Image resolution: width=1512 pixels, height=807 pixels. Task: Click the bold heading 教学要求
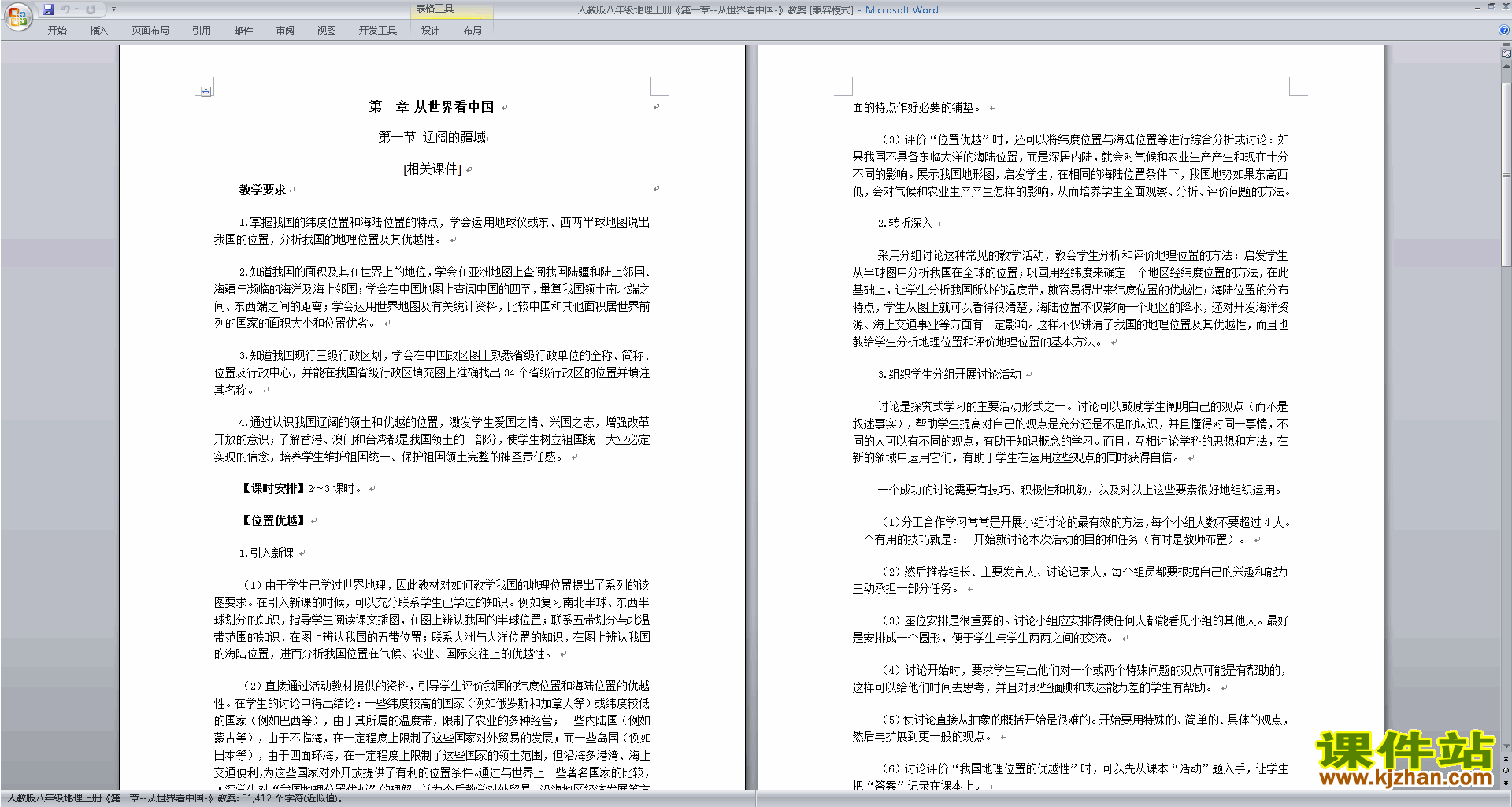[x=262, y=191]
